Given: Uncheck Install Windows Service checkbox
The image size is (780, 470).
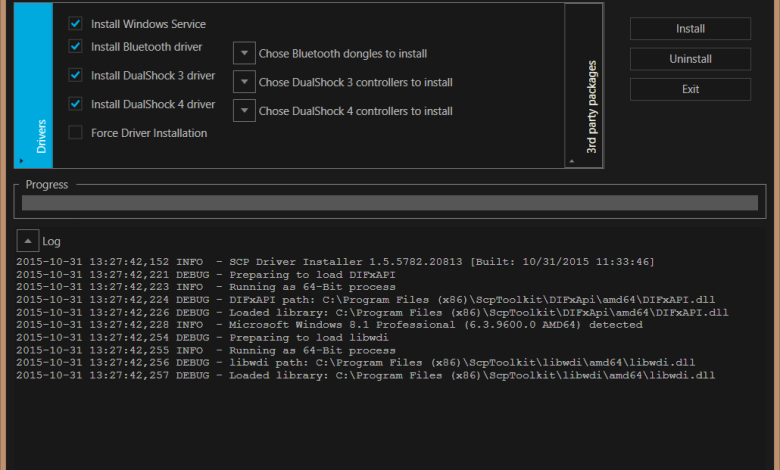Looking at the screenshot, I should coord(75,23).
